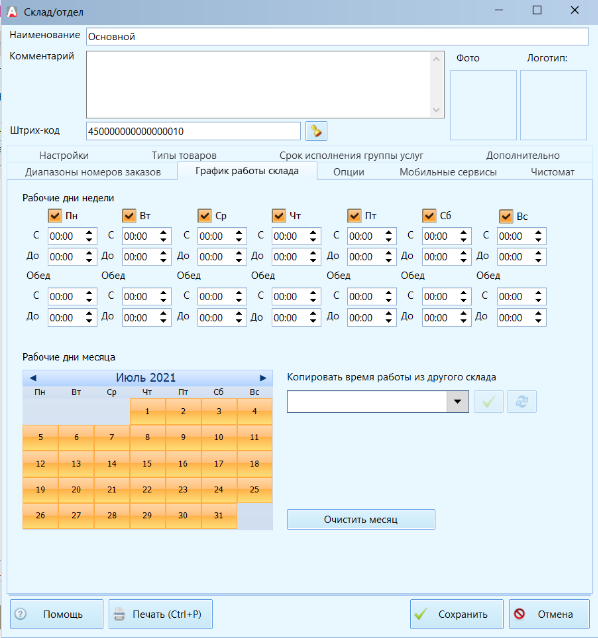Click the Отмена cancel button
Image resolution: width=598 pixels, height=638 pixels.
(549, 614)
